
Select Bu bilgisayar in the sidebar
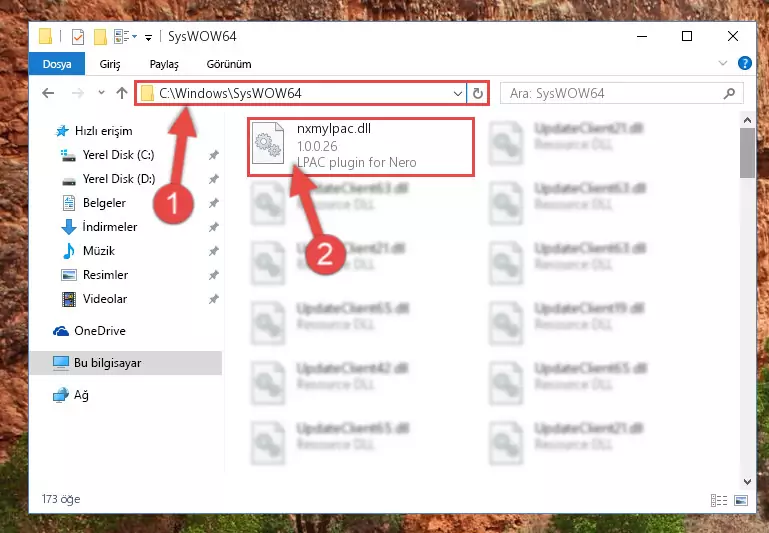click(126, 363)
